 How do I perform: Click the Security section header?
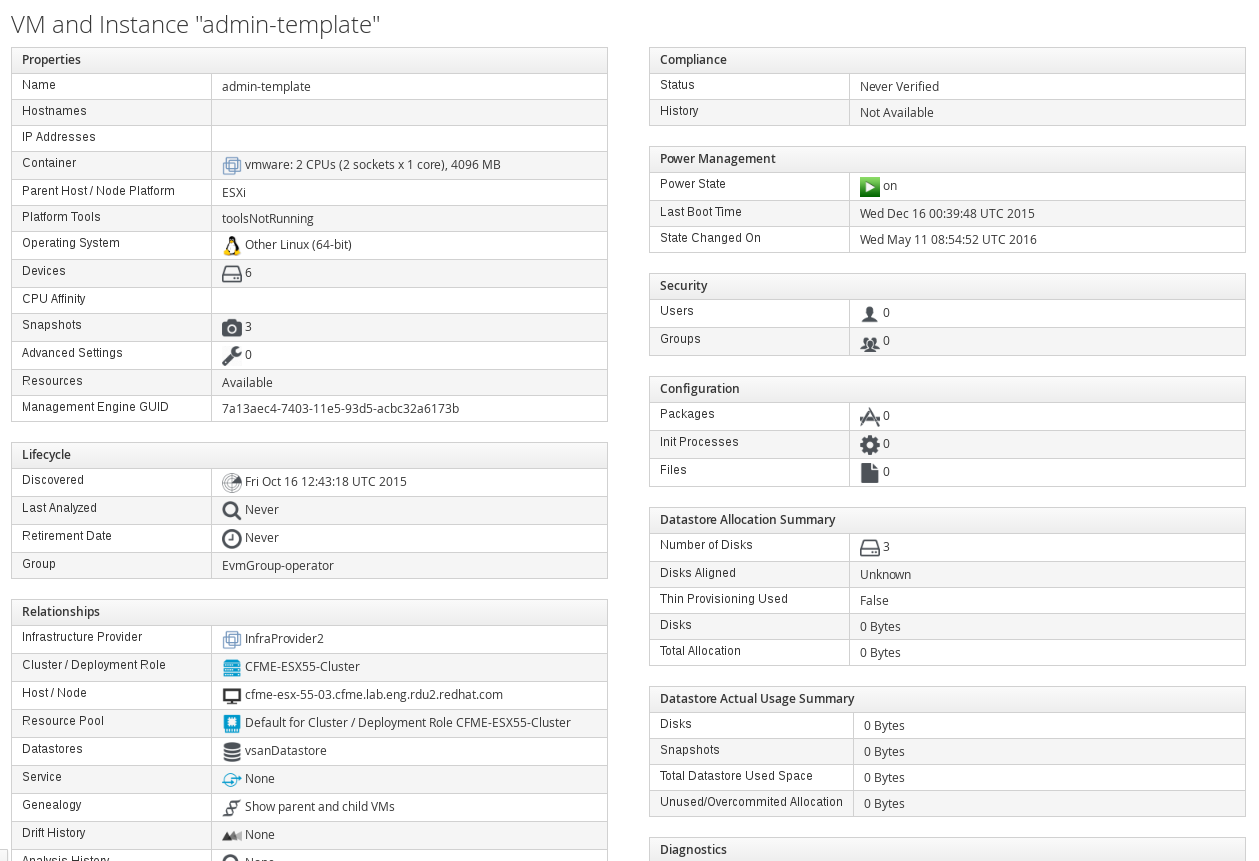point(947,286)
